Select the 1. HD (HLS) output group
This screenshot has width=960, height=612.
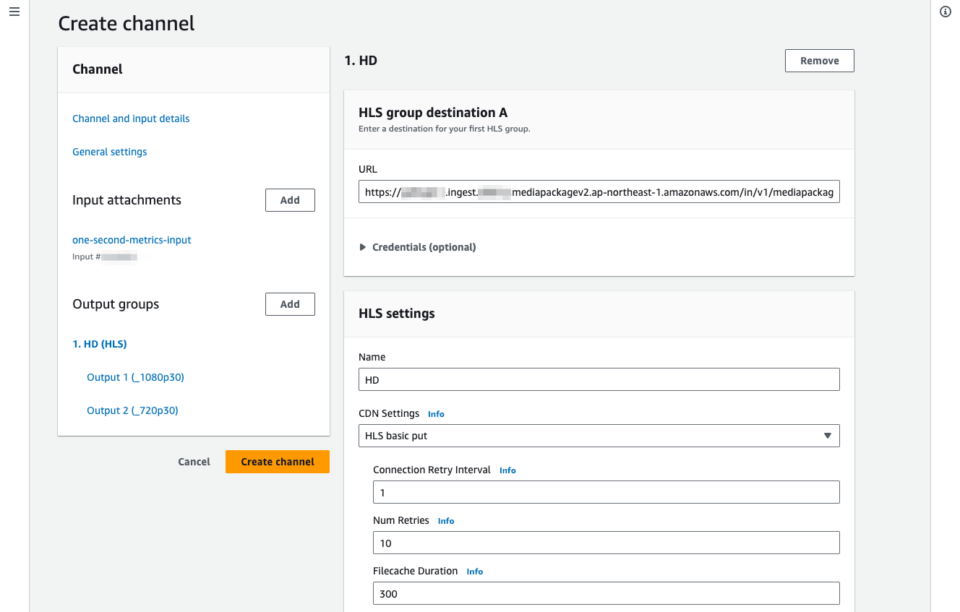(99, 343)
